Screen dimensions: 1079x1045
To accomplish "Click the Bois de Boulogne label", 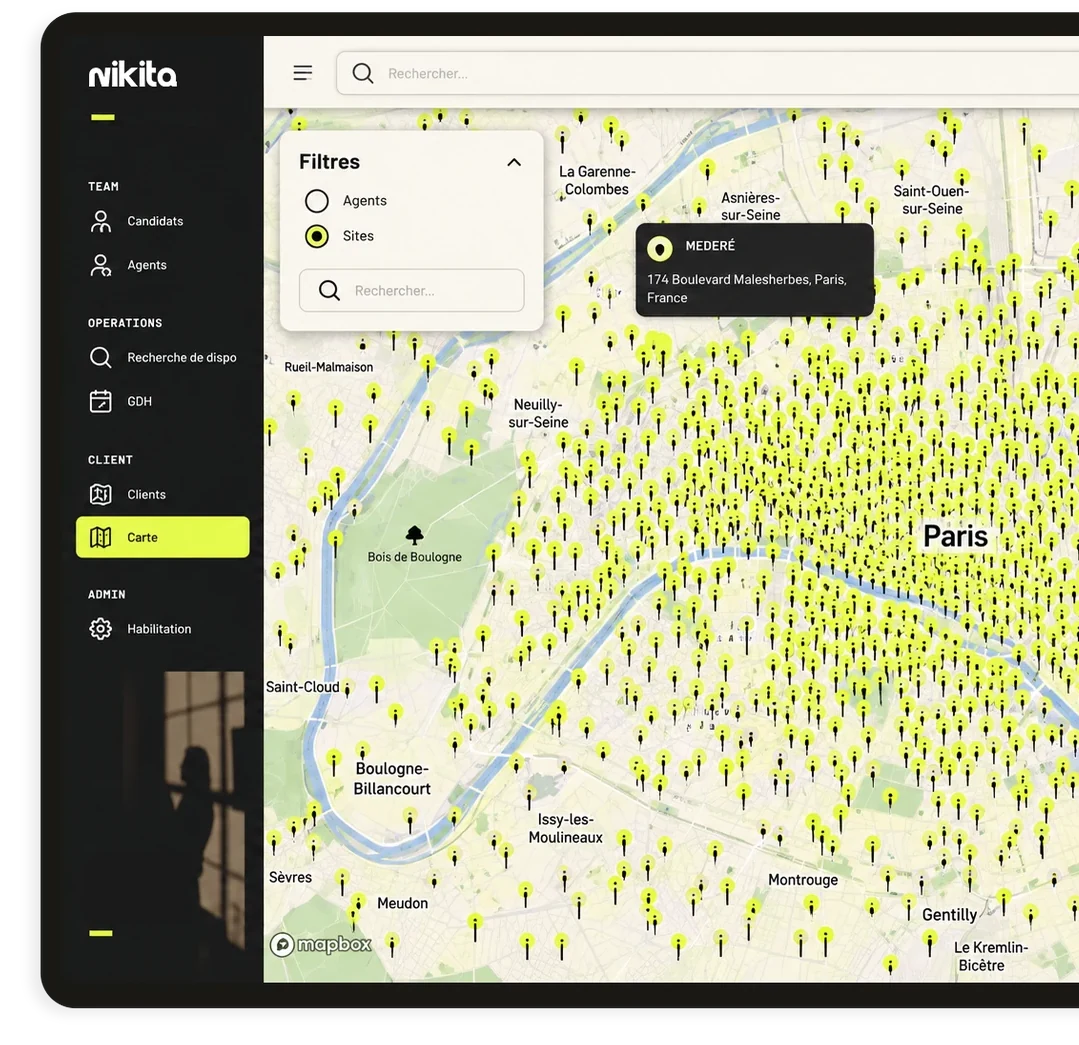I will tap(414, 557).
